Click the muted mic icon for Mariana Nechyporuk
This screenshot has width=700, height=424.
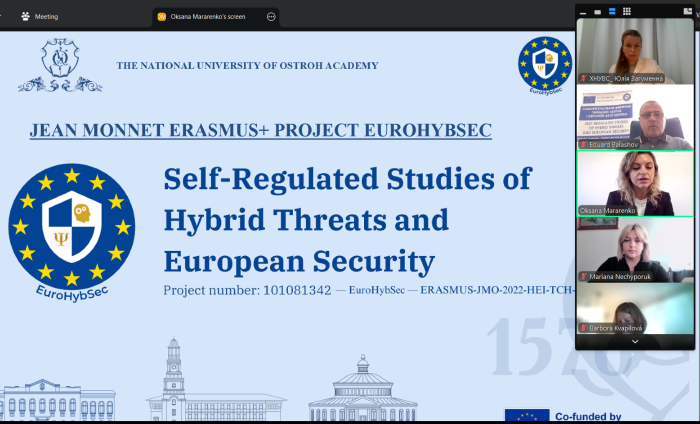(583, 277)
